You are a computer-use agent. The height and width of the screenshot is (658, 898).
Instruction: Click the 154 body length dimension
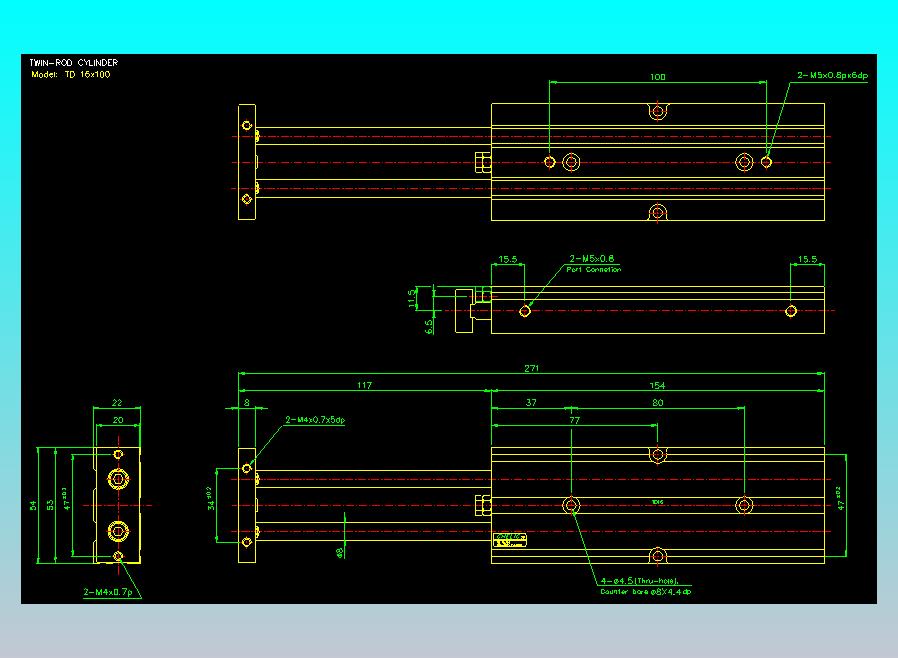coord(657,385)
